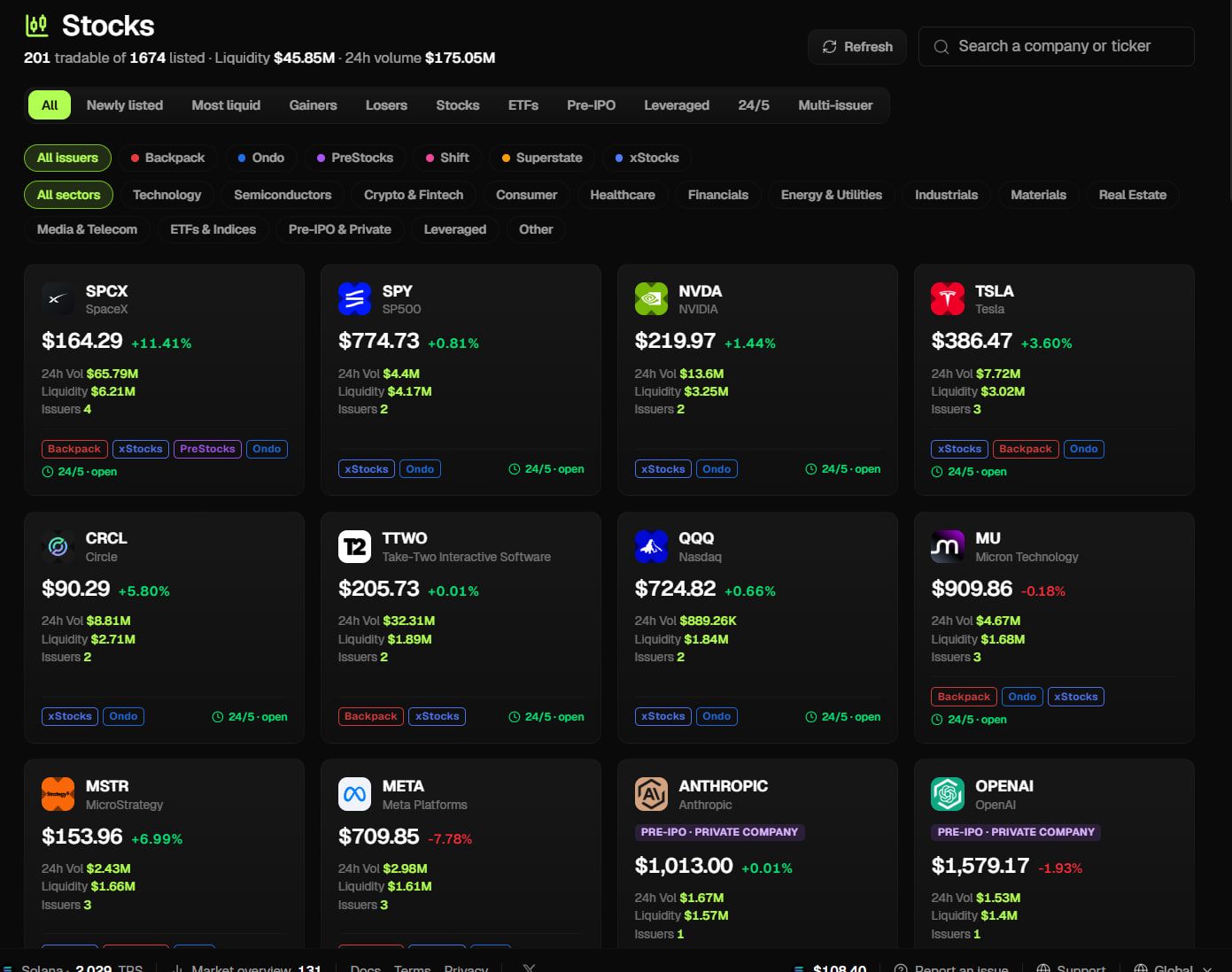Open the Circle CRCL logo icon
This screenshot has width=1232, height=972.
(x=58, y=547)
